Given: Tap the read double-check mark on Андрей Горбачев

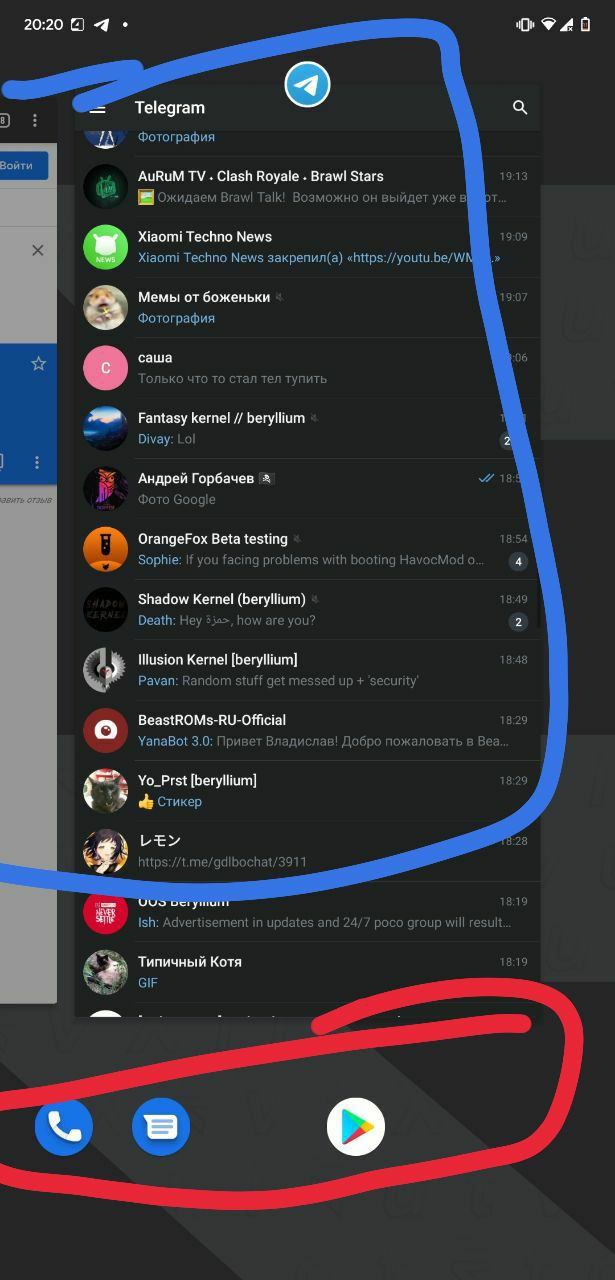Looking at the screenshot, I should click(487, 478).
